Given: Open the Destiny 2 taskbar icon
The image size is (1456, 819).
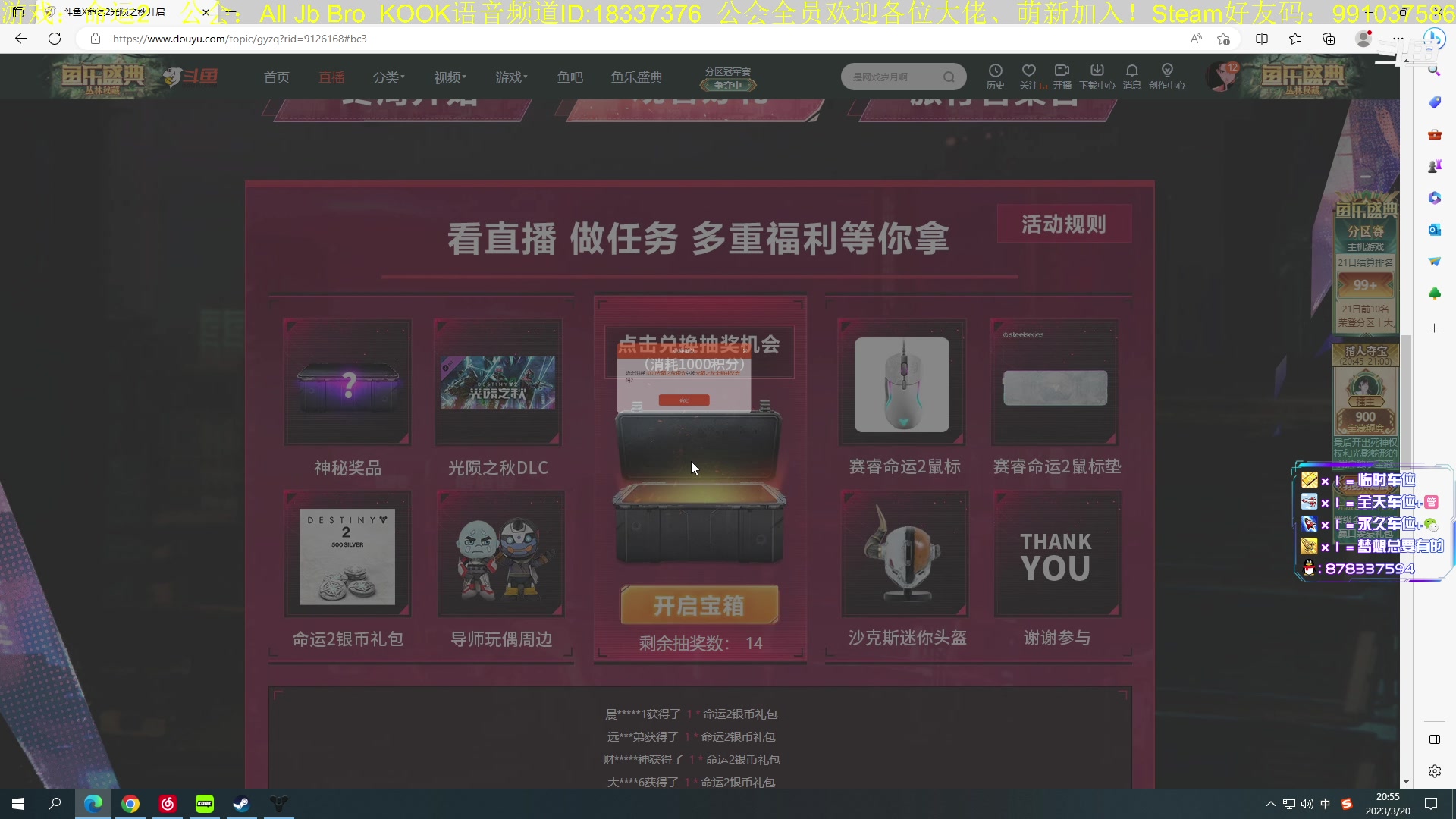Looking at the screenshot, I should click(279, 804).
